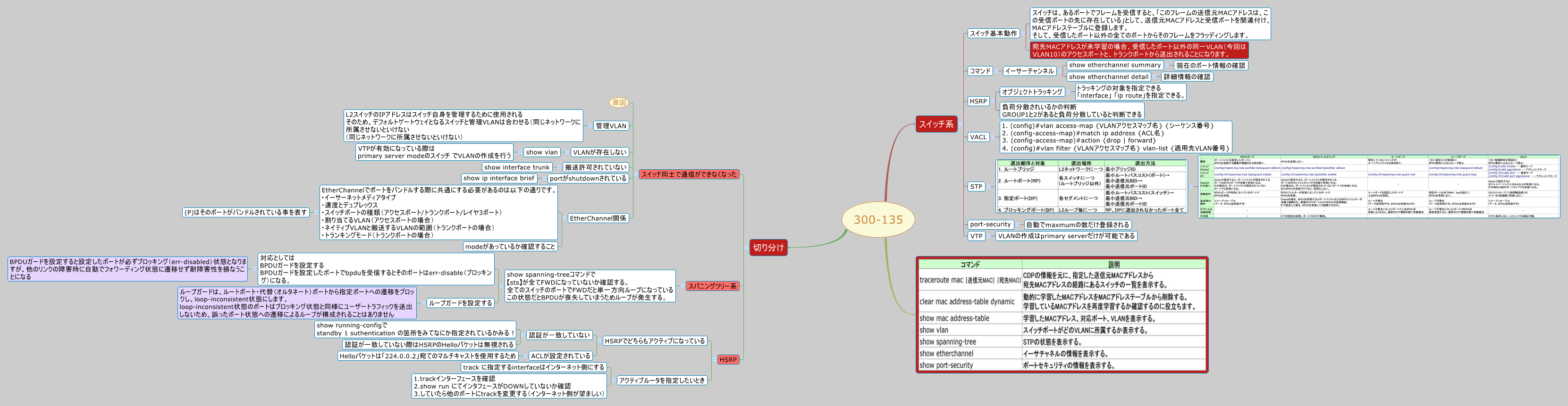1568x406 pixels.
Task: Click the show etherchannel summary node
Action: (1114, 65)
